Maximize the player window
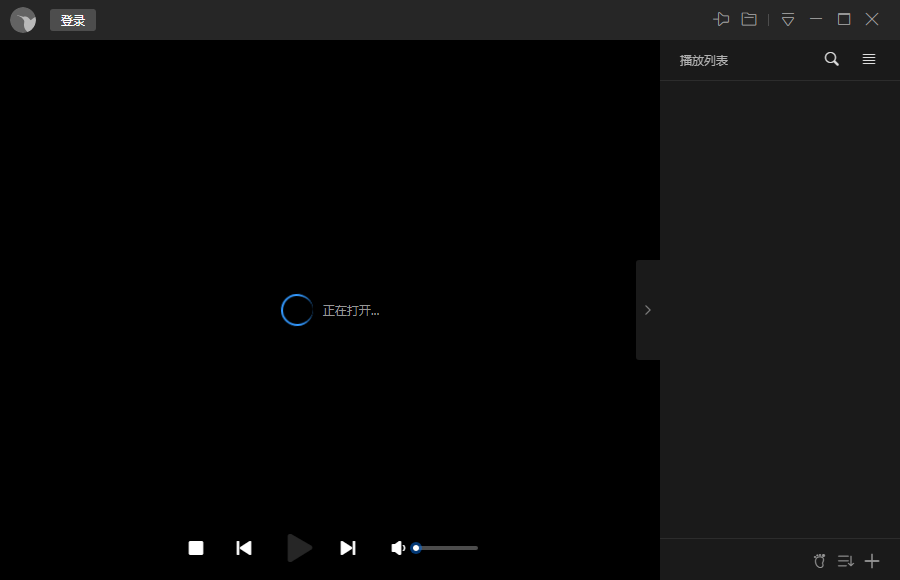 844,19
